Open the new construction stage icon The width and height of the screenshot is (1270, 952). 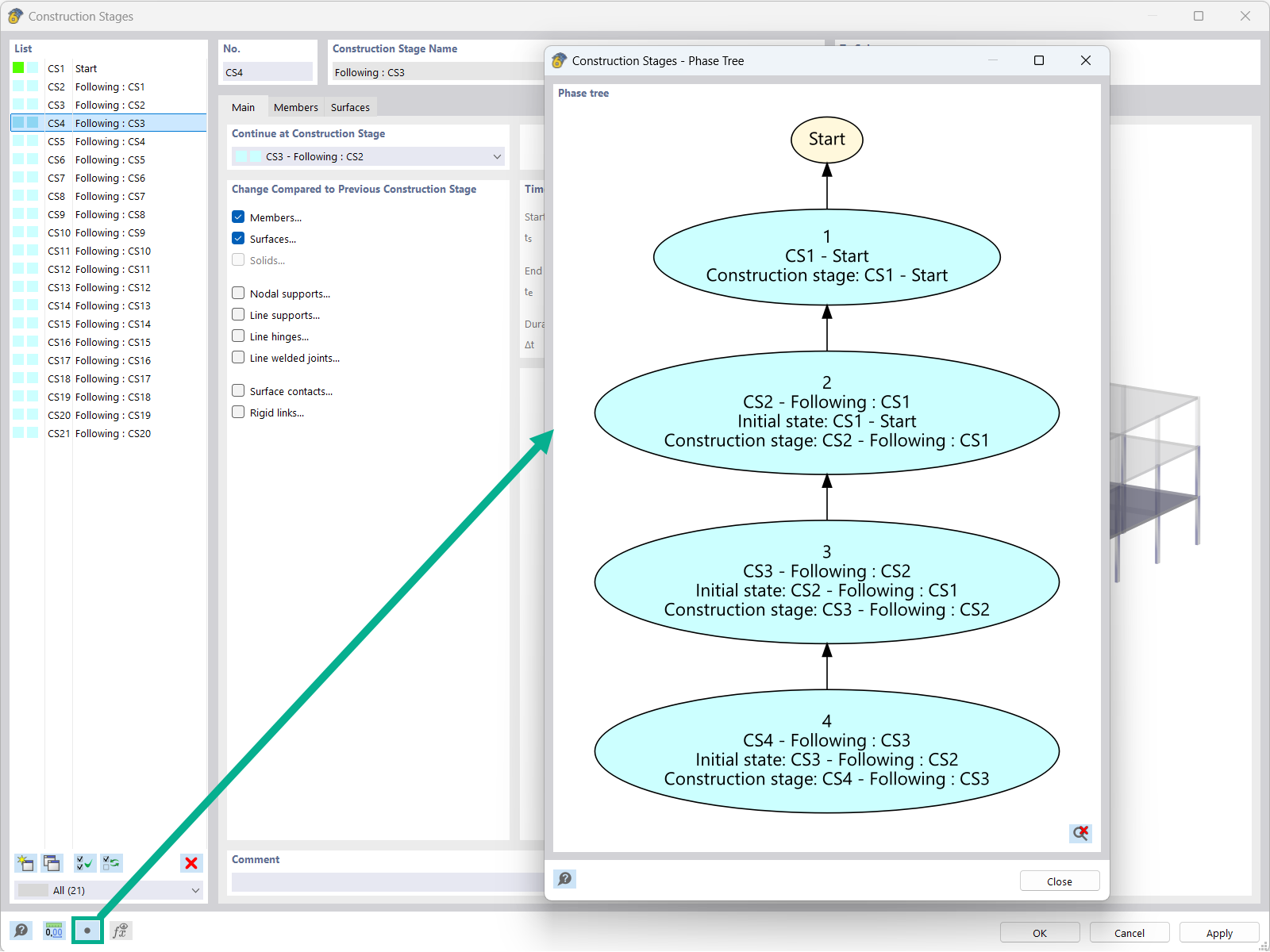(x=25, y=863)
